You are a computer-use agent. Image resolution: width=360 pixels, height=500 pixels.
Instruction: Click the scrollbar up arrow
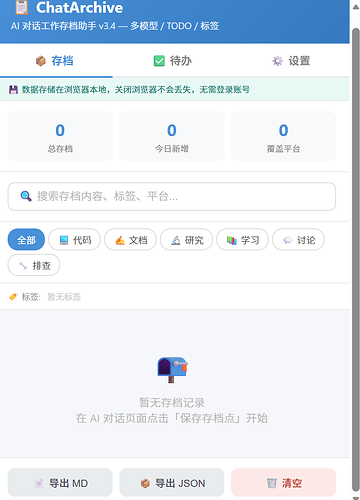356,7
